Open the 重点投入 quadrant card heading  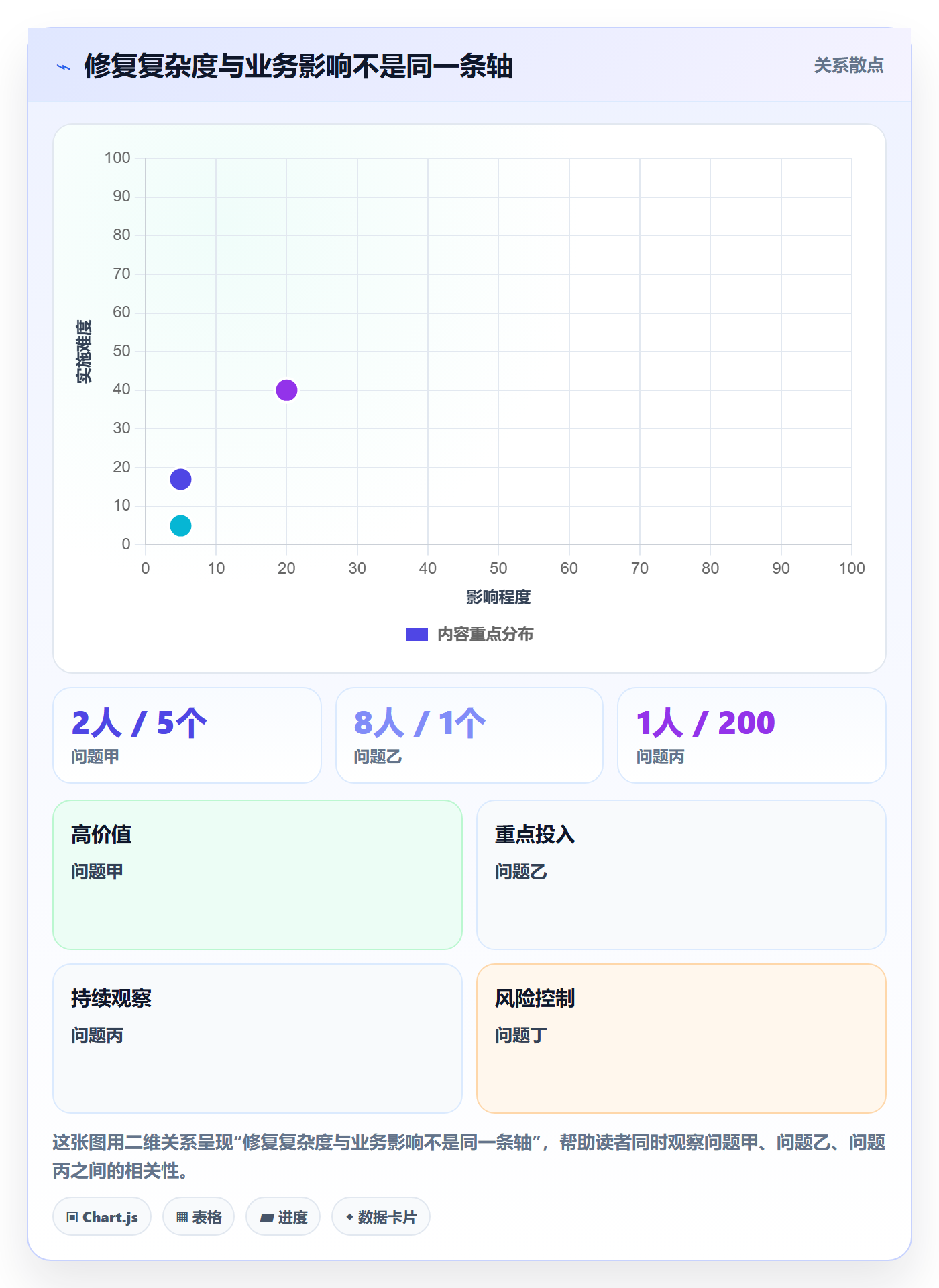point(535,835)
